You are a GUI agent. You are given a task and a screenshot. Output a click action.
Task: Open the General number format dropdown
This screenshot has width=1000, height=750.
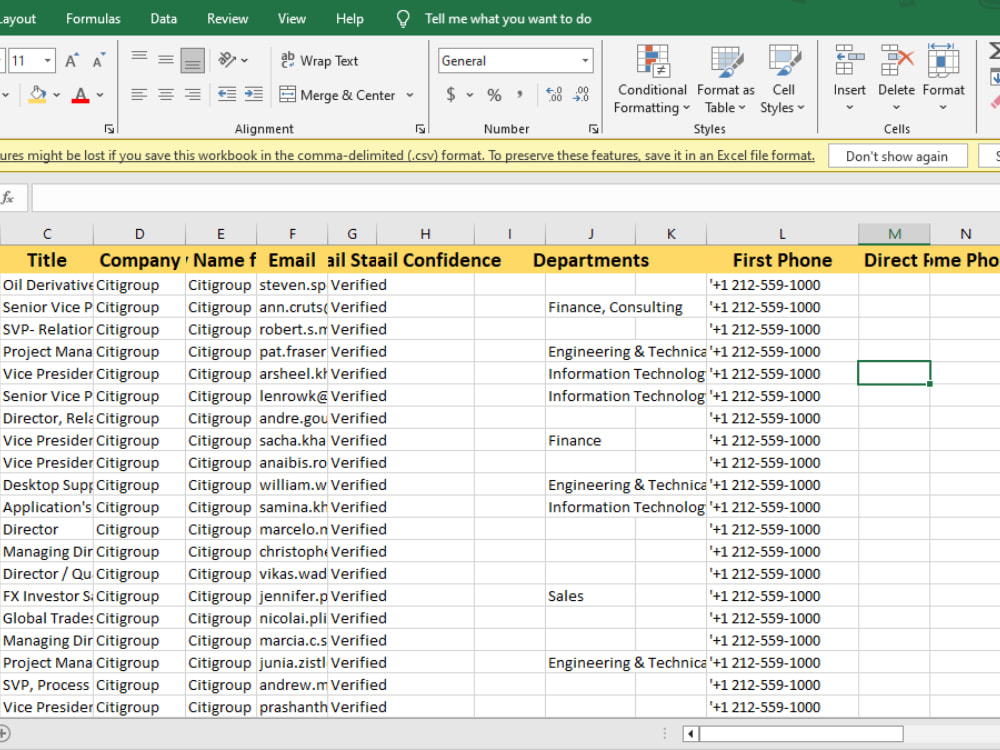click(585, 61)
